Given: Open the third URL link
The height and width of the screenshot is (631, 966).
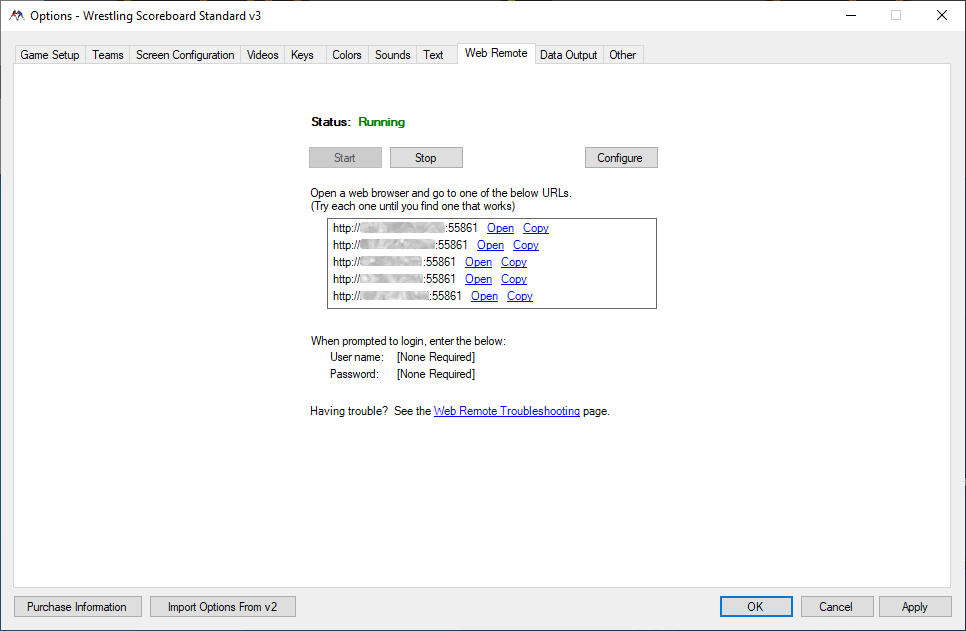Looking at the screenshot, I should point(478,262).
